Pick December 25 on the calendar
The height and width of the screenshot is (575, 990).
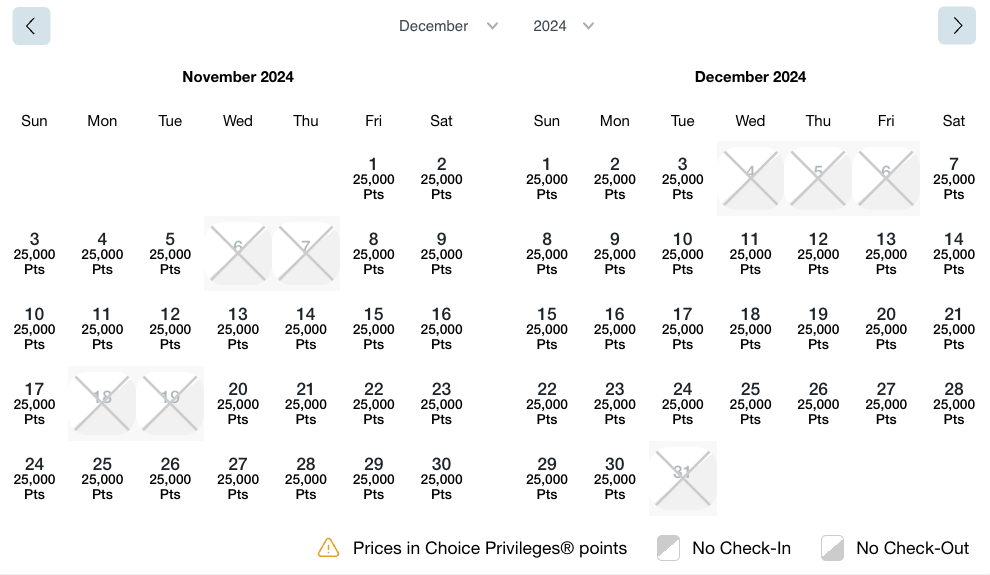tap(750, 404)
